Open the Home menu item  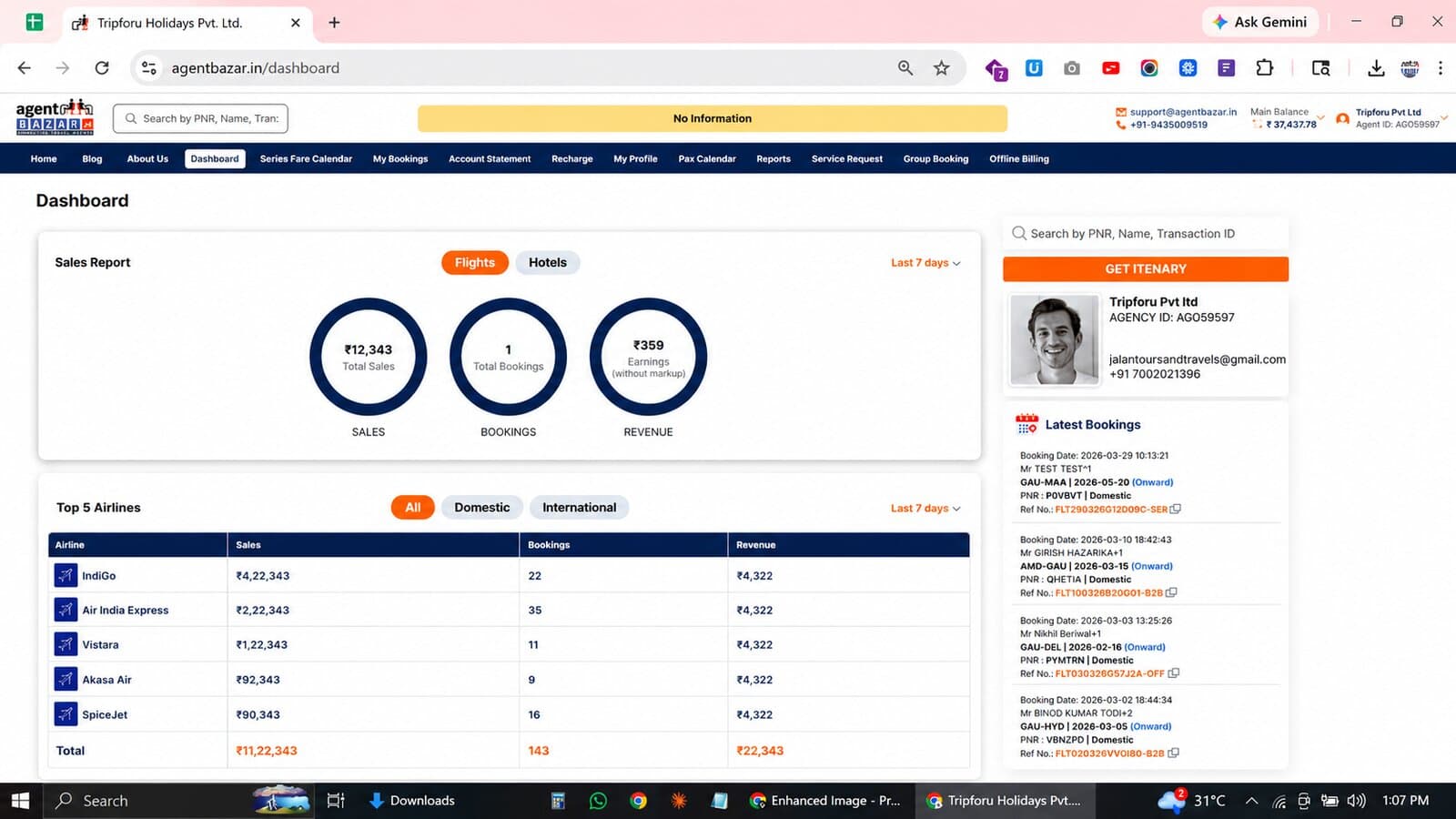pyautogui.click(x=44, y=159)
